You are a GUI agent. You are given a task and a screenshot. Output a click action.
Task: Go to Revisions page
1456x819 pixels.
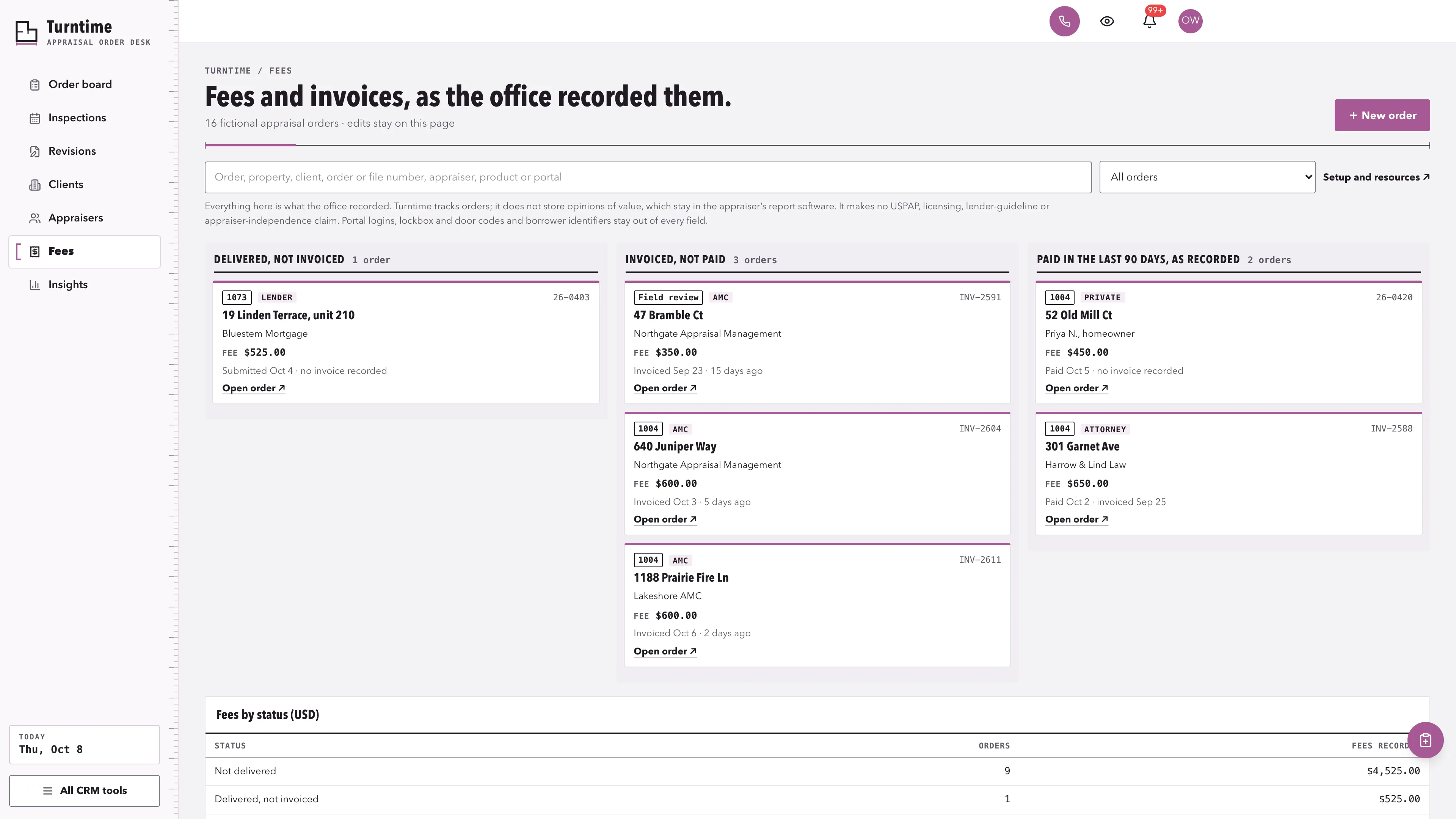(85, 151)
